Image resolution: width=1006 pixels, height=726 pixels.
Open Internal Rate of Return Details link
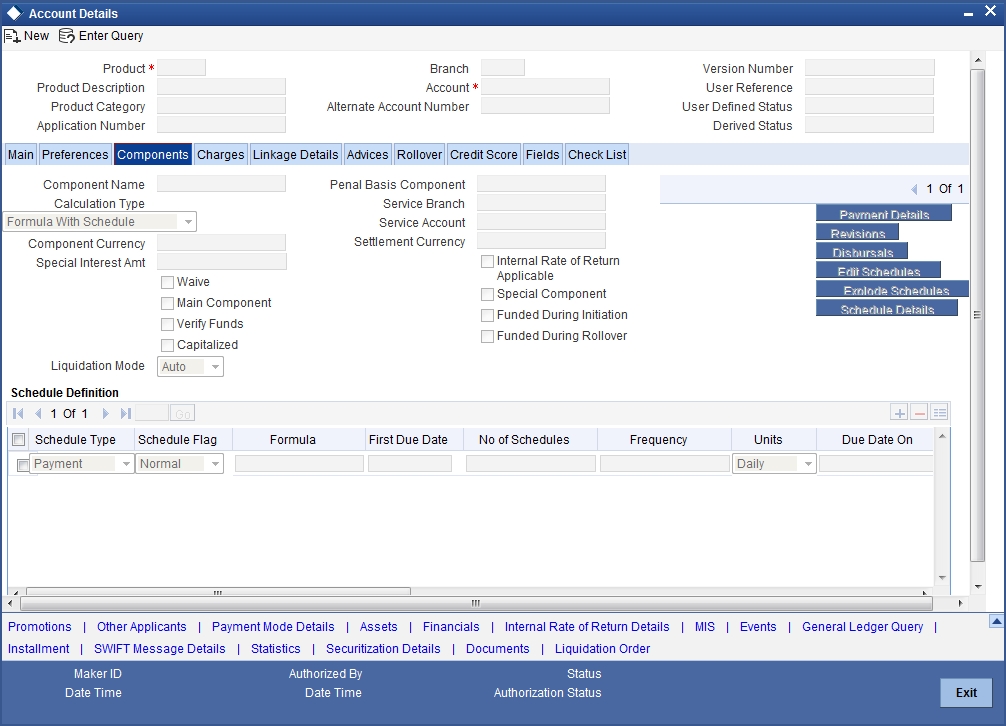(587, 627)
